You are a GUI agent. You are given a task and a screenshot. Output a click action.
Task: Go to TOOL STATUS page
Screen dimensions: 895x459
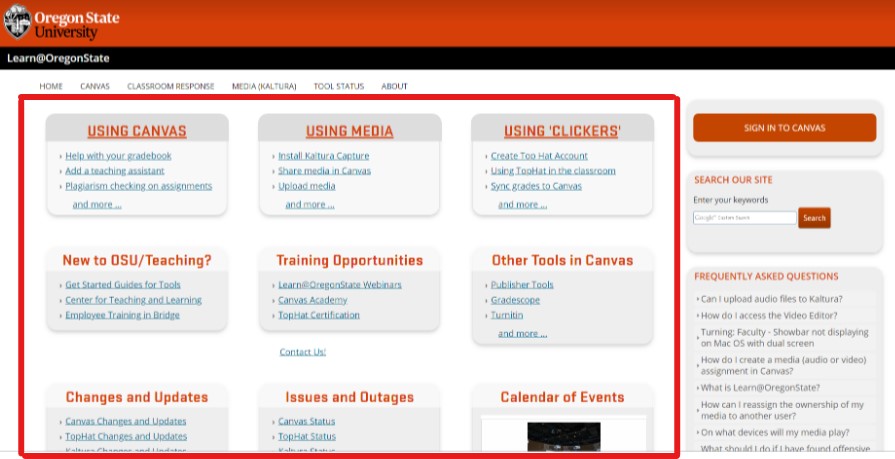[x=338, y=86]
